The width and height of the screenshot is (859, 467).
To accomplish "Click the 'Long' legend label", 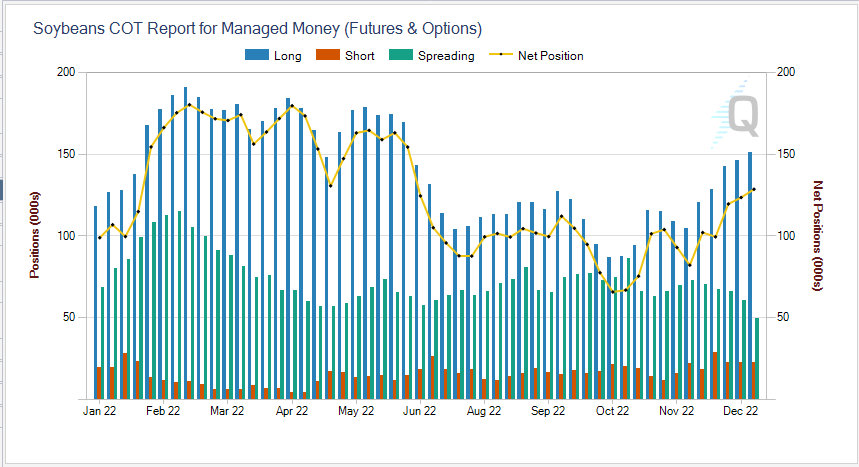I will pos(288,56).
